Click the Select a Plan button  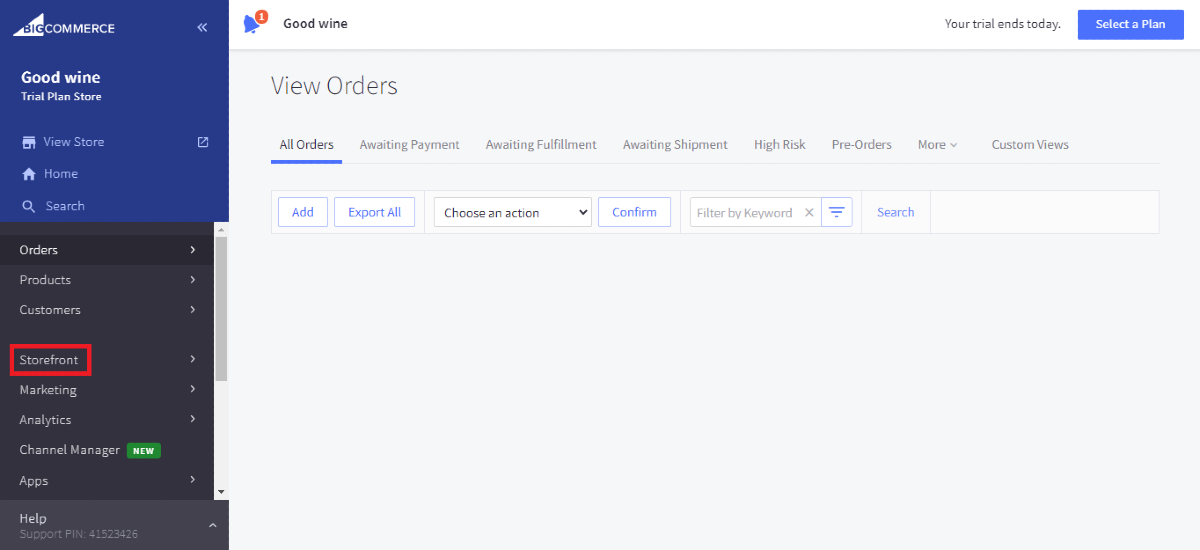1130,24
